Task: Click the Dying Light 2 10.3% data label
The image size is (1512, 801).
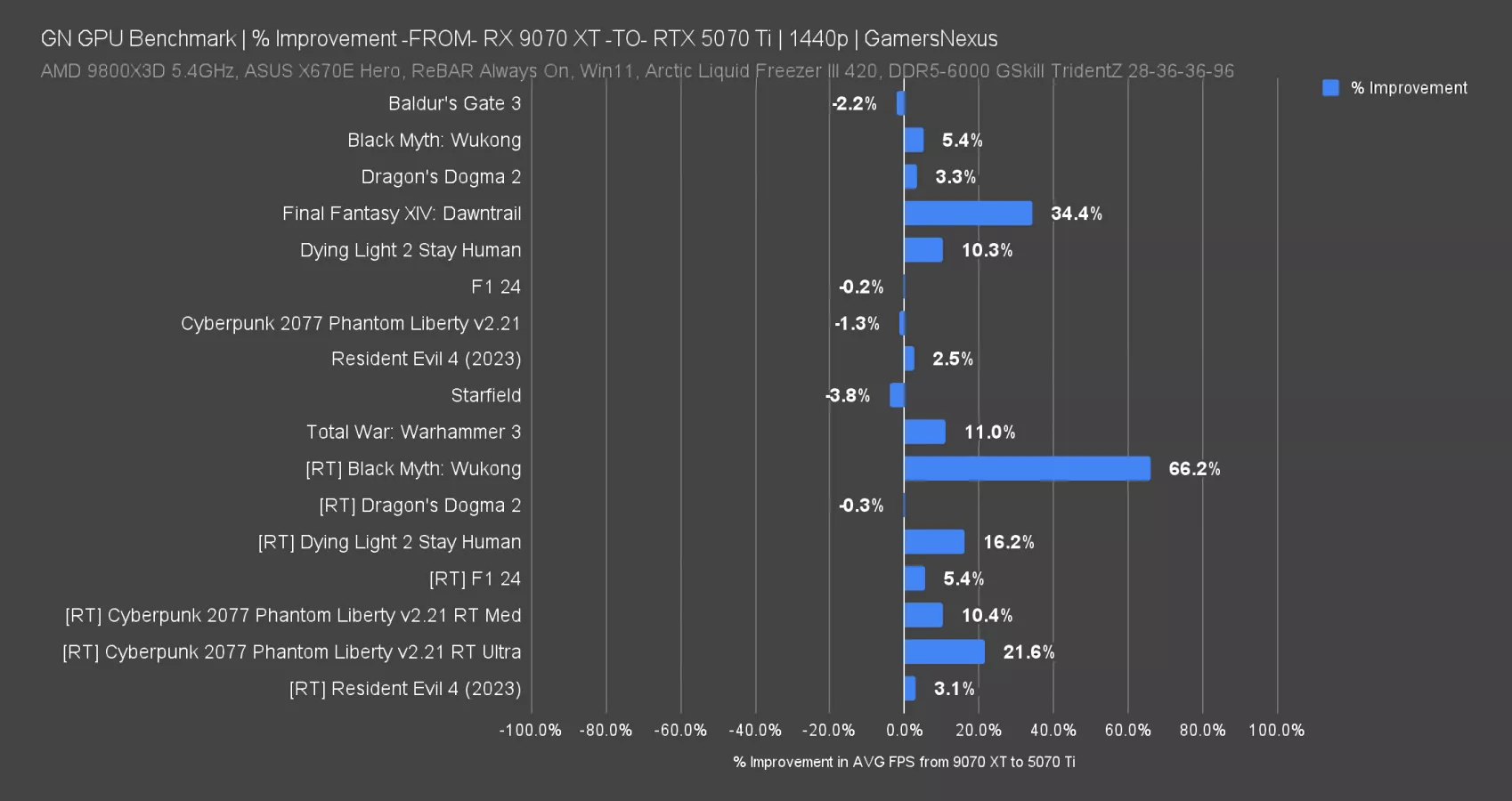Action: click(x=987, y=251)
